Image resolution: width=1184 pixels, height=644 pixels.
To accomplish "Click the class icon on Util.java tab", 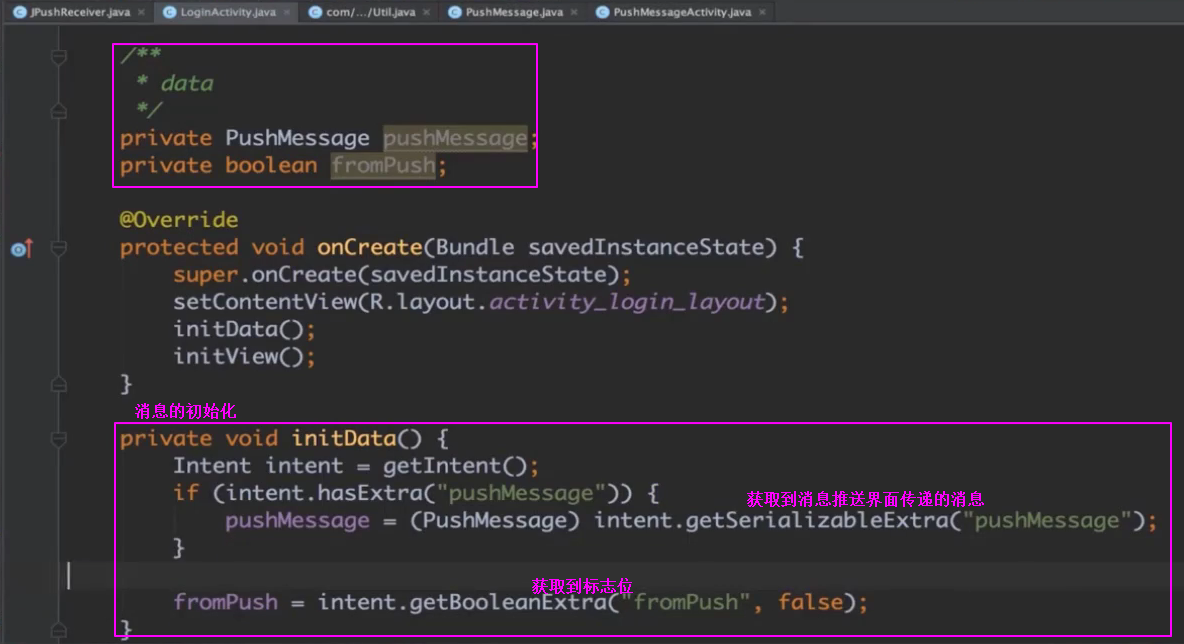I will (x=314, y=12).
